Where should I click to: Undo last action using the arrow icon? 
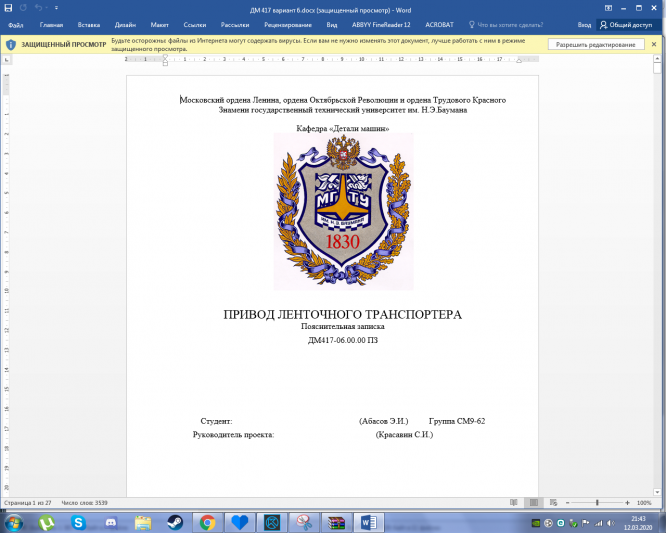tap(38, 8)
